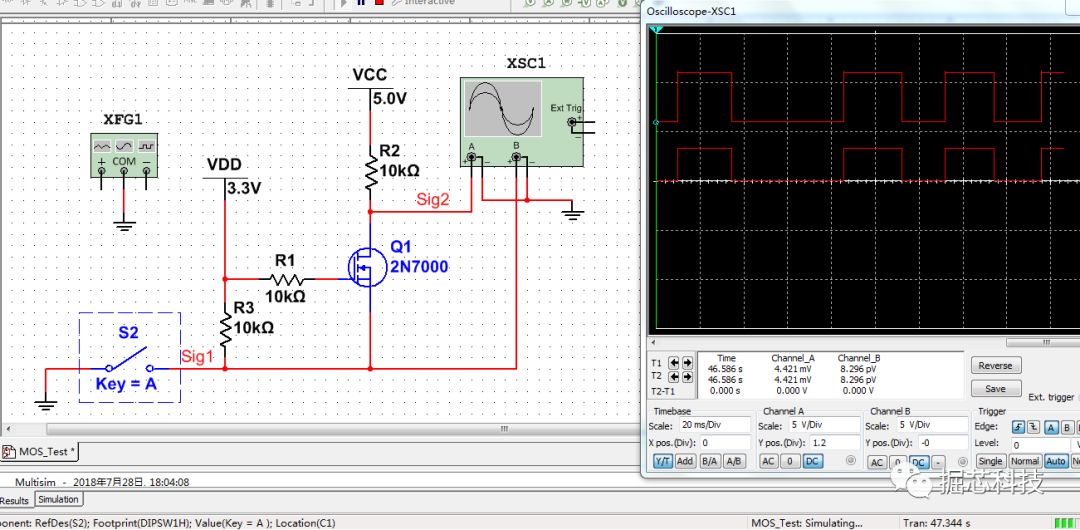Click the T1 cursor marker atop scope

pos(657,30)
